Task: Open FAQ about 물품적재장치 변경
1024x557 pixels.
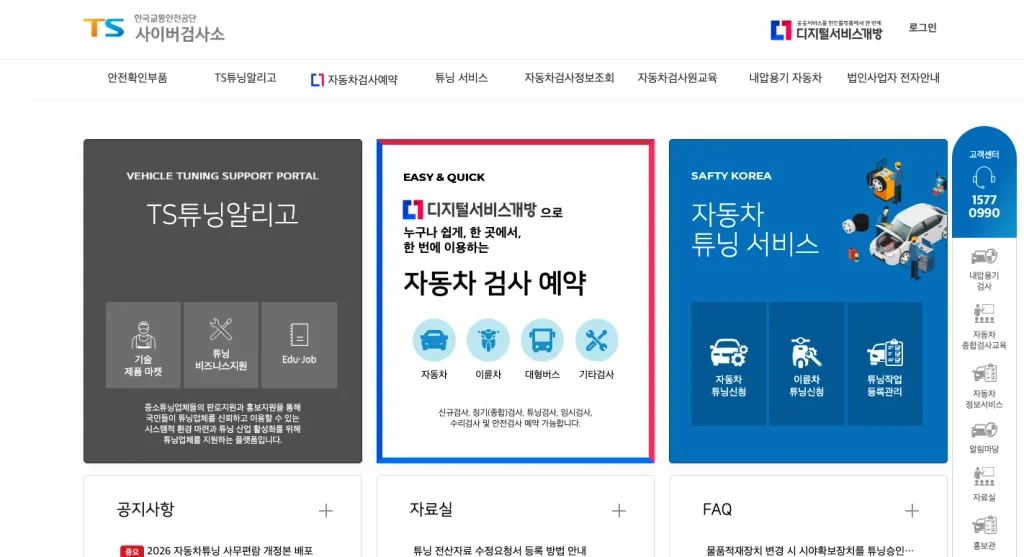Action: tap(810, 550)
